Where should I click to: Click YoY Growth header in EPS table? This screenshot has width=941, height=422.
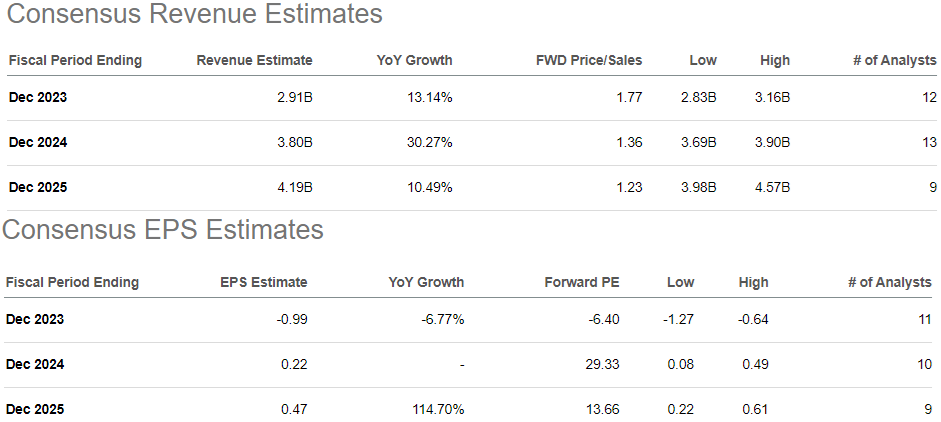(426, 282)
